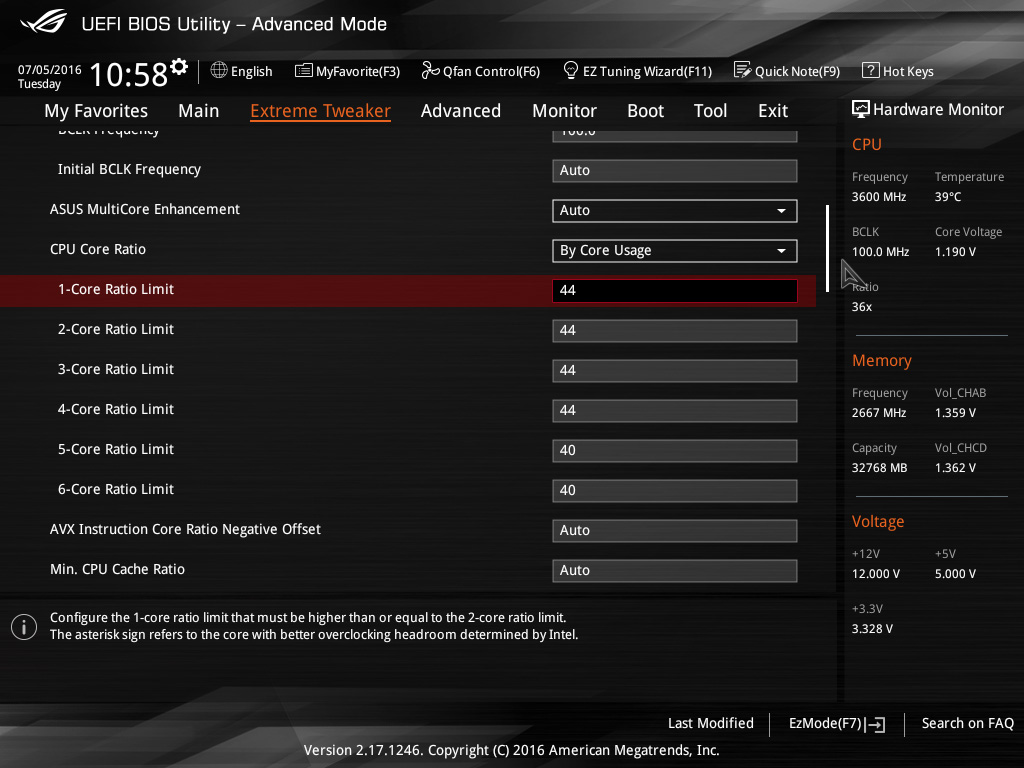Image resolution: width=1024 pixels, height=768 pixels.
Task: Click the 10:58 clock display
Action: pos(129,74)
